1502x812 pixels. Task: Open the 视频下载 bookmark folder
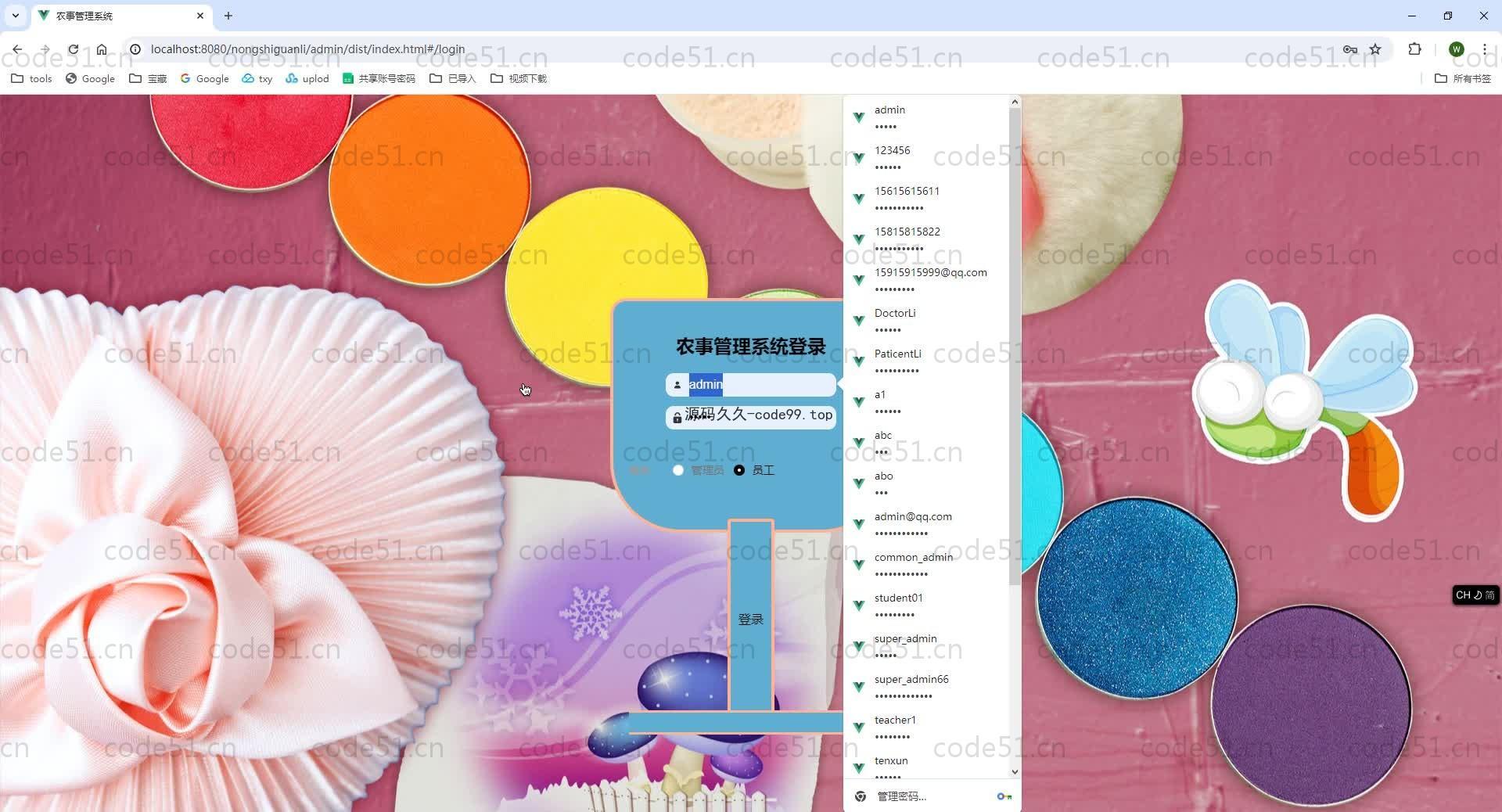(x=518, y=78)
